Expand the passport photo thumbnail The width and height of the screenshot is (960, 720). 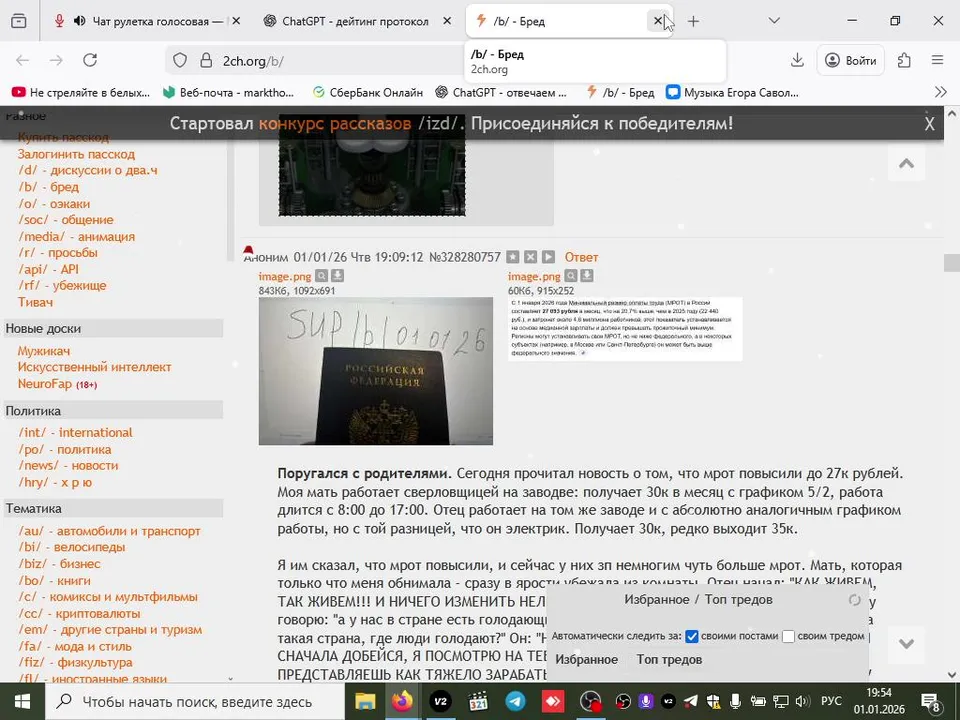[375, 371]
